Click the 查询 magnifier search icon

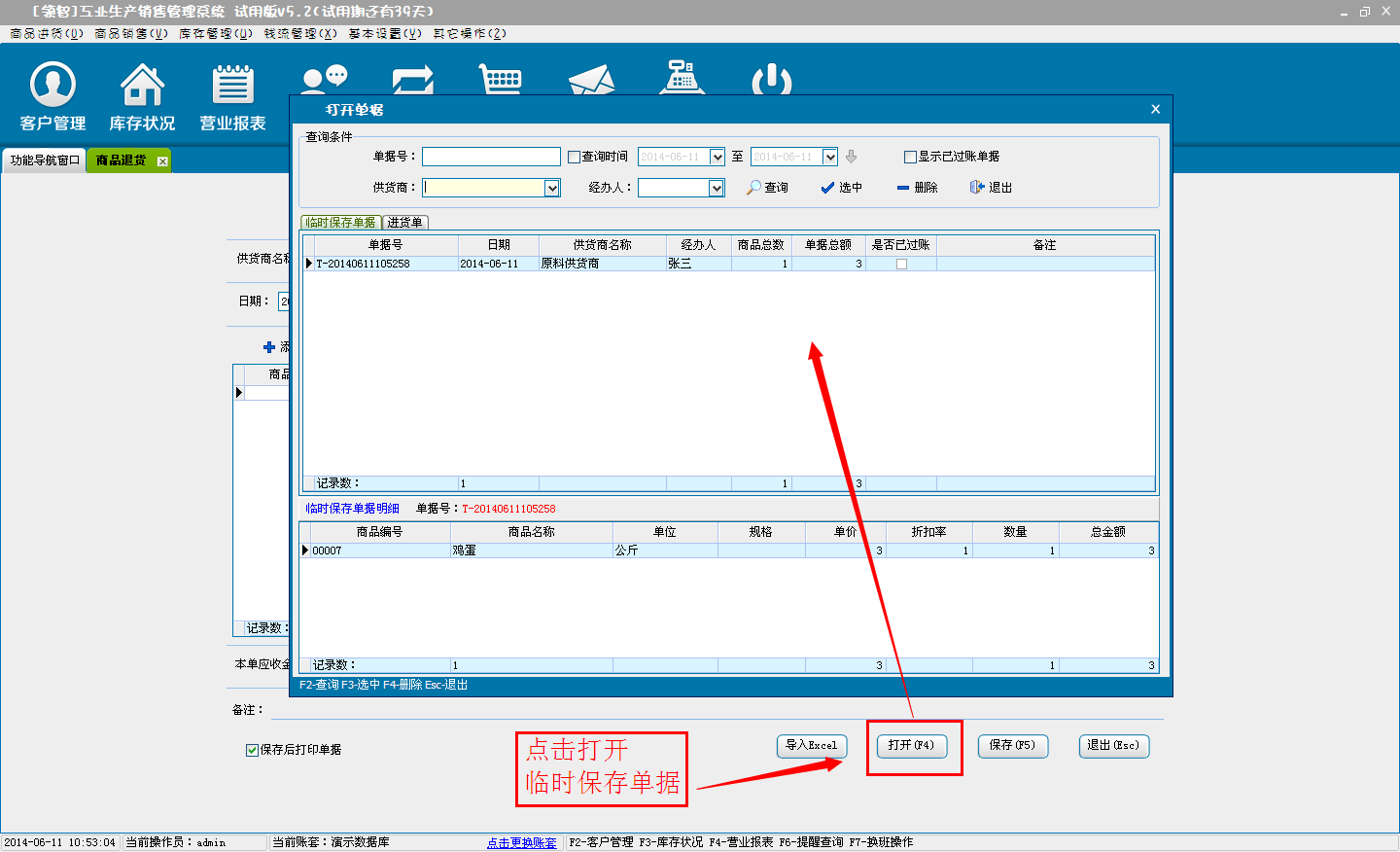753,188
